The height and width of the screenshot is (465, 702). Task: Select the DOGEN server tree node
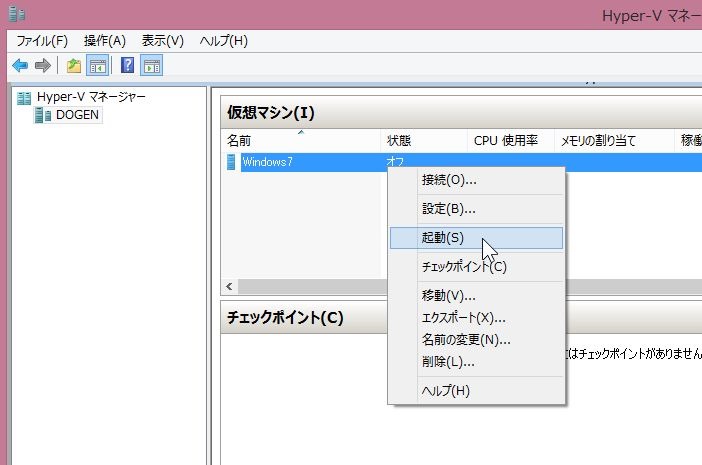click(77, 115)
